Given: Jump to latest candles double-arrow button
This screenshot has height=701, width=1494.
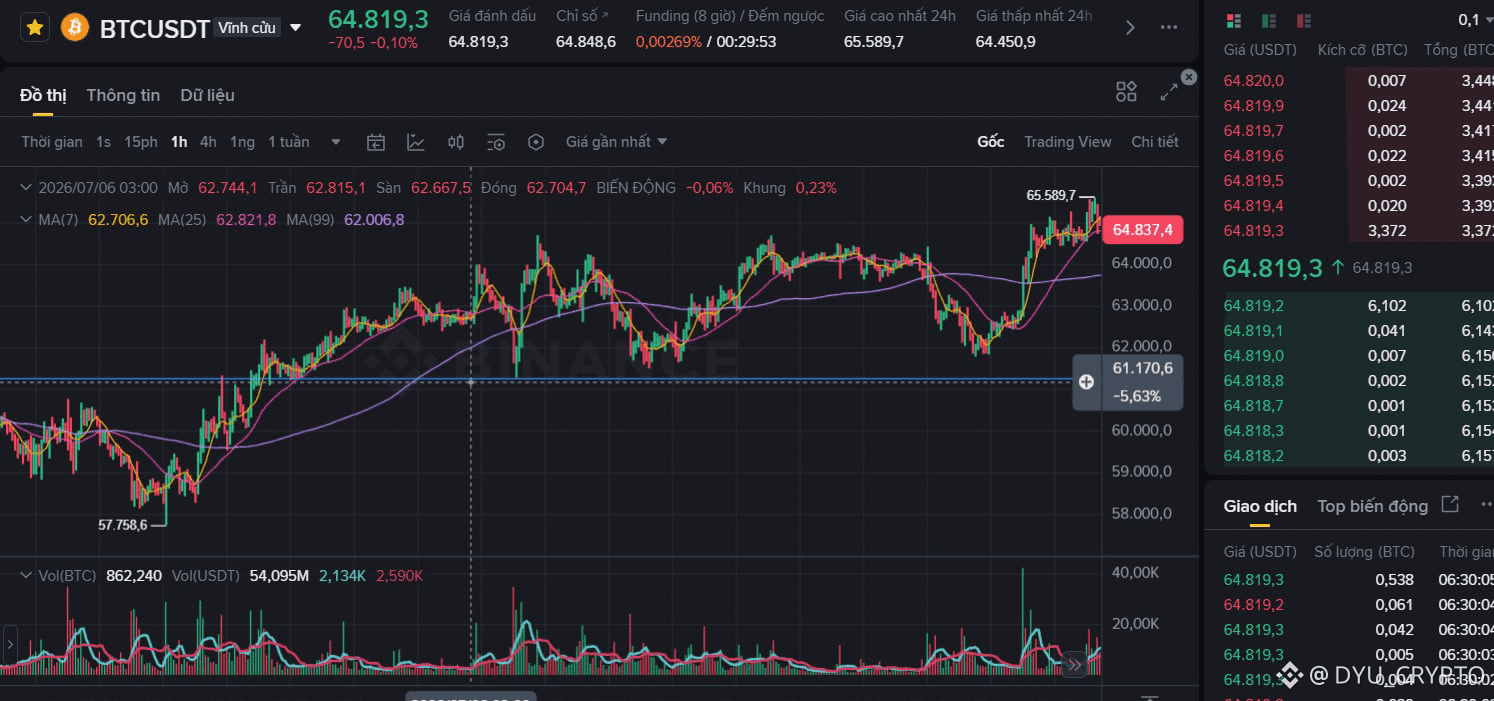Looking at the screenshot, I should pyautogui.click(x=1075, y=663).
